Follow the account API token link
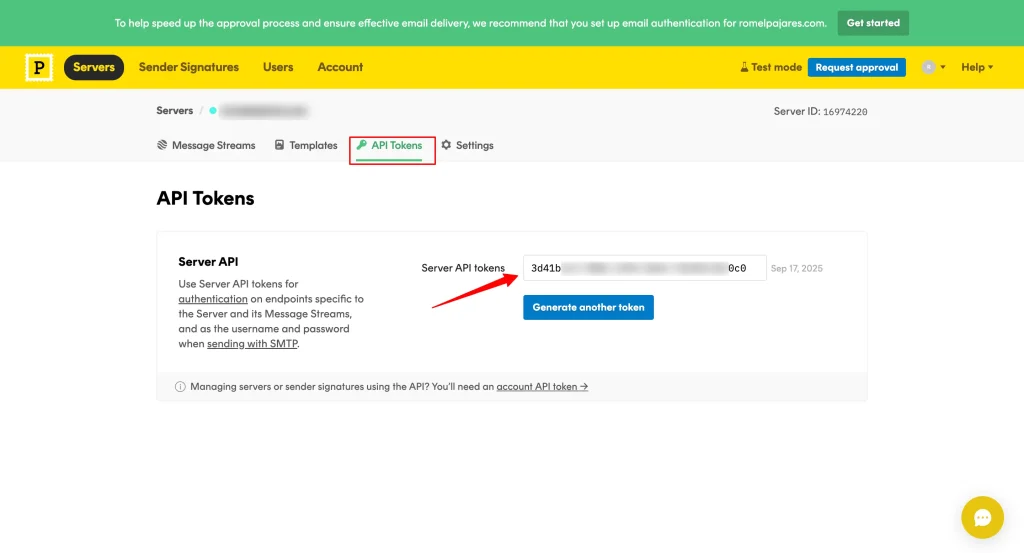 [541, 386]
